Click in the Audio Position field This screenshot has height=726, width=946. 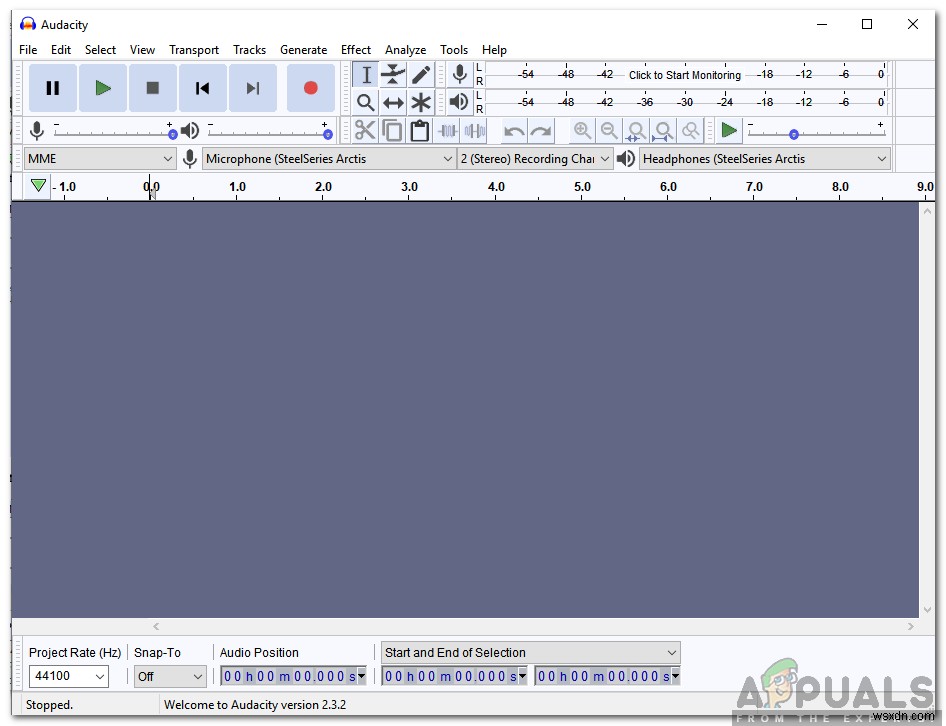point(290,676)
